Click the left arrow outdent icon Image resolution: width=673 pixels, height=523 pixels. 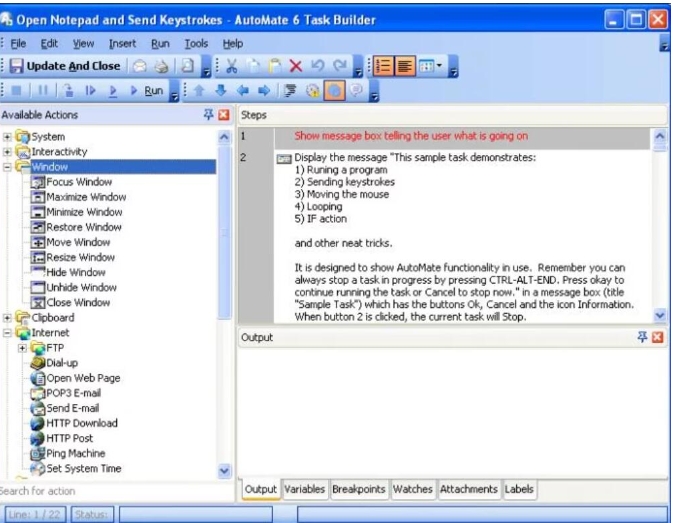(x=243, y=91)
